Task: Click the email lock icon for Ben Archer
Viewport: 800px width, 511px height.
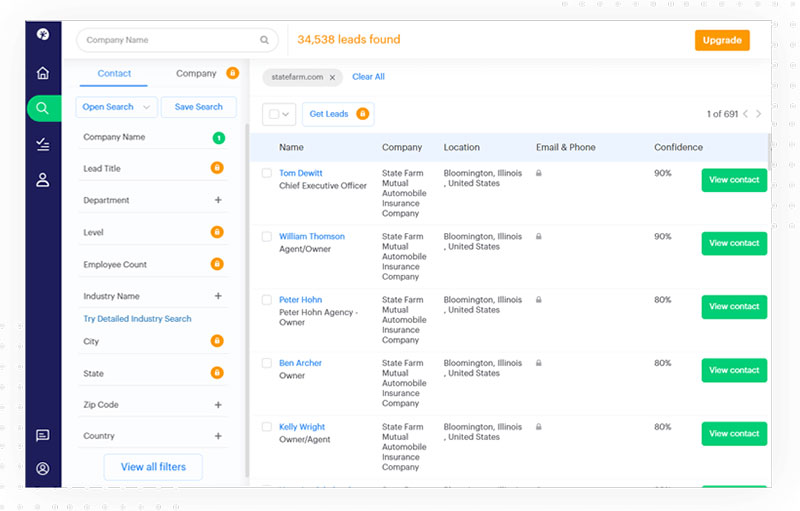Action: coord(538,363)
